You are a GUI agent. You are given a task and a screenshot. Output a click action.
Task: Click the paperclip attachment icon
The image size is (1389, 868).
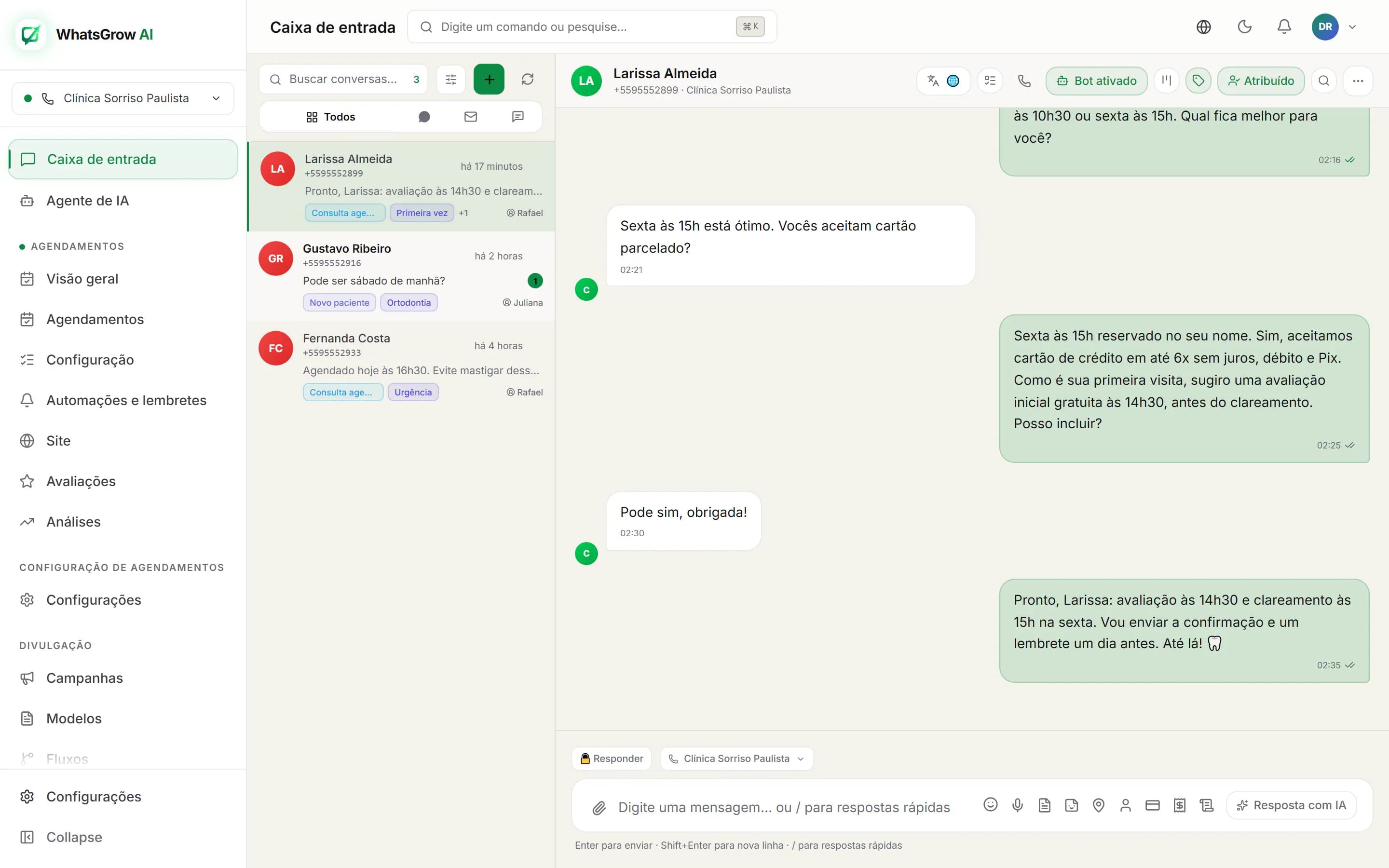(599, 808)
